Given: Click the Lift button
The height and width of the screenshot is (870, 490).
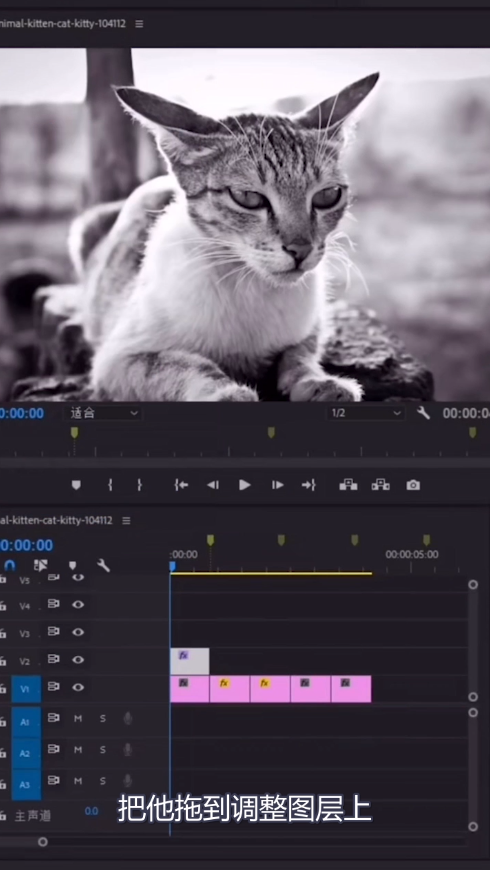Looking at the screenshot, I should click(x=348, y=485).
